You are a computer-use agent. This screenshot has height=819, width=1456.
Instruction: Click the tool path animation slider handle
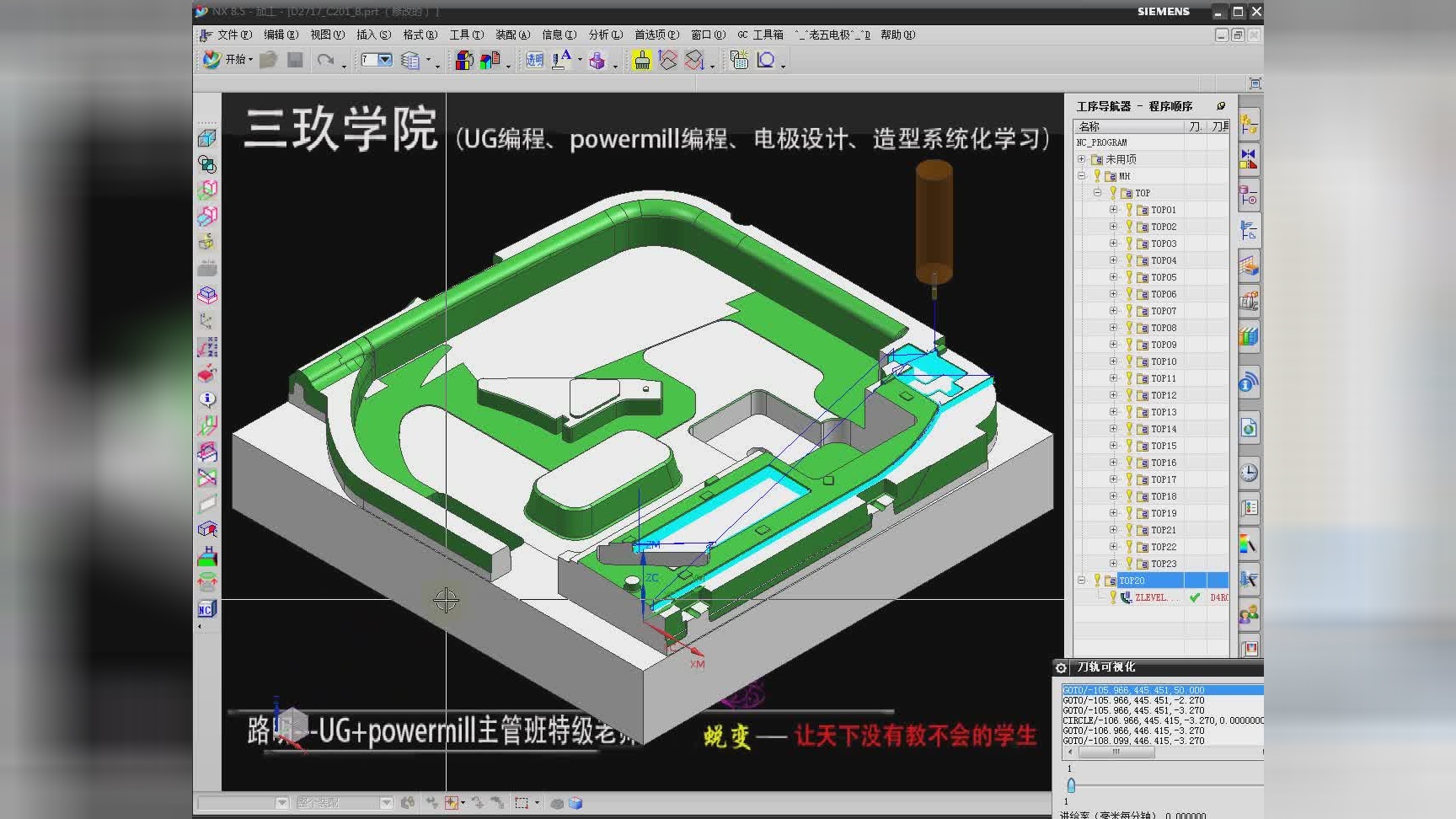(x=1071, y=784)
